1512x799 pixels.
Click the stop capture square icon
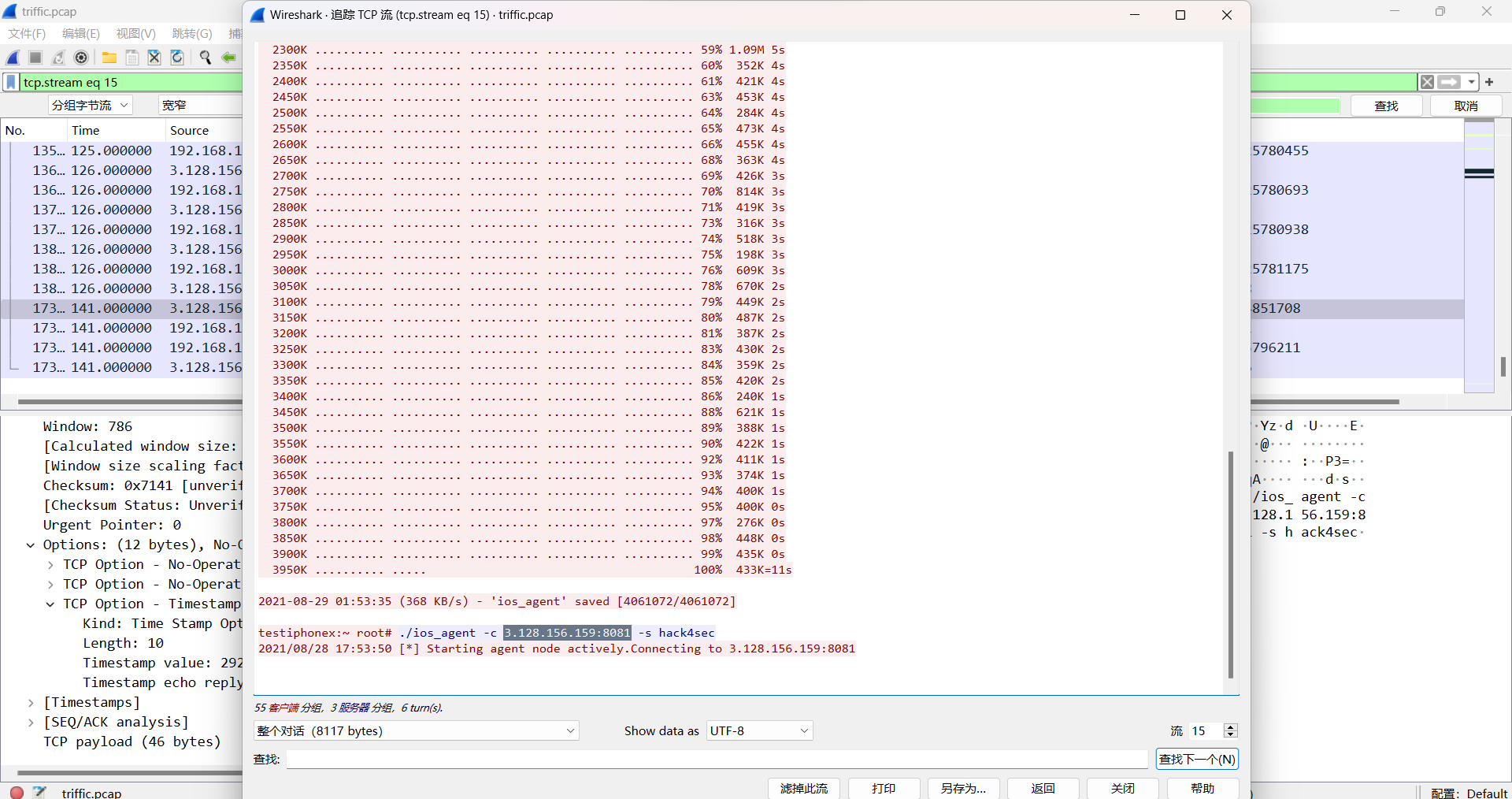[35, 58]
